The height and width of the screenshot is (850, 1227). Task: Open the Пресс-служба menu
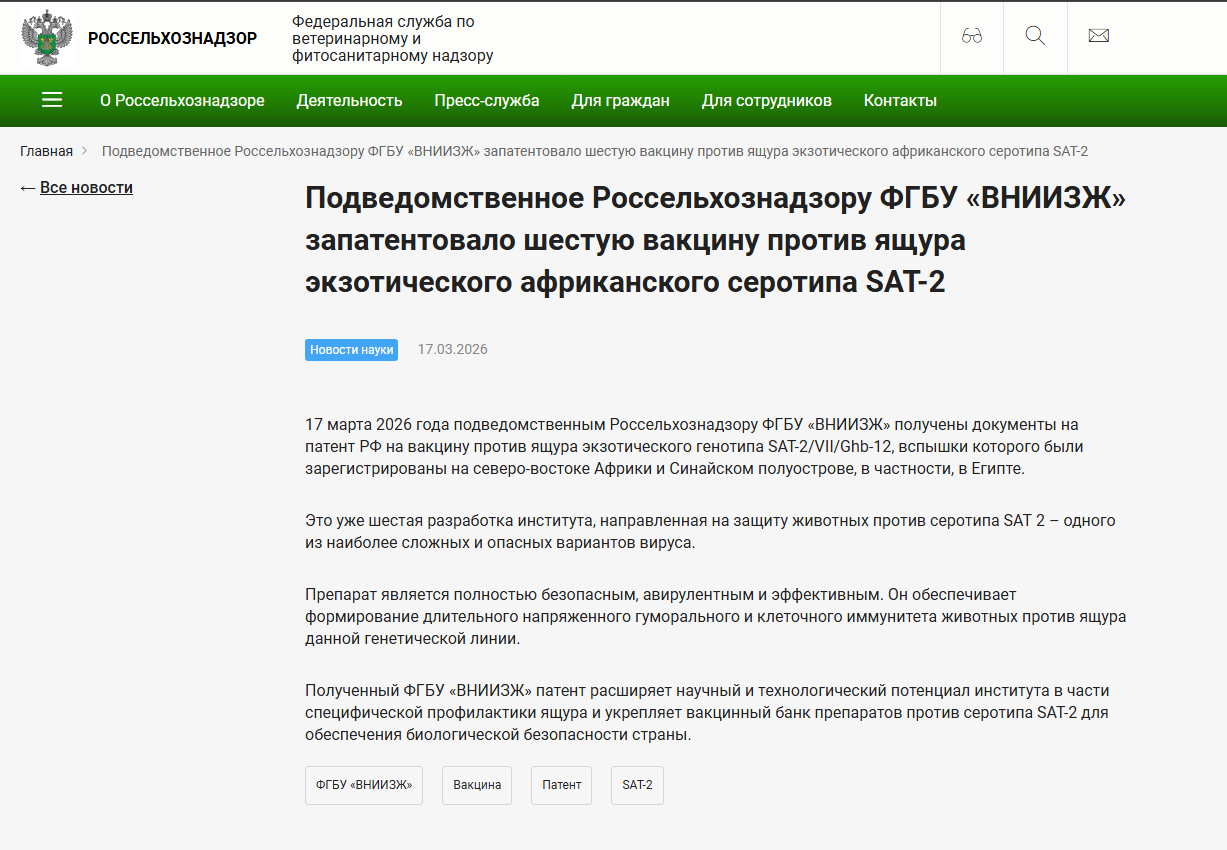[x=487, y=101]
